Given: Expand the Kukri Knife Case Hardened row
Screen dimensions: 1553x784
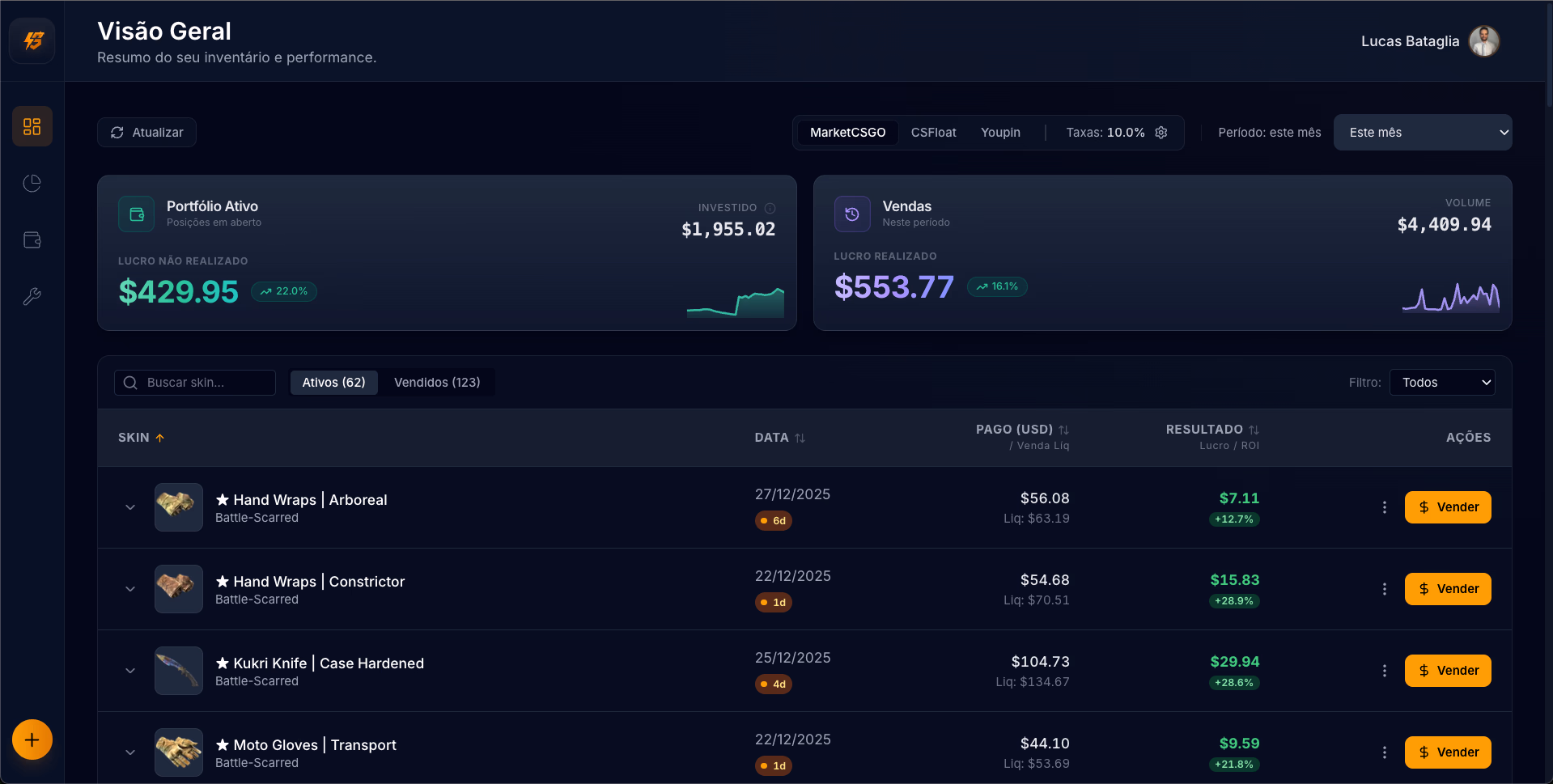Looking at the screenshot, I should 130,671.
